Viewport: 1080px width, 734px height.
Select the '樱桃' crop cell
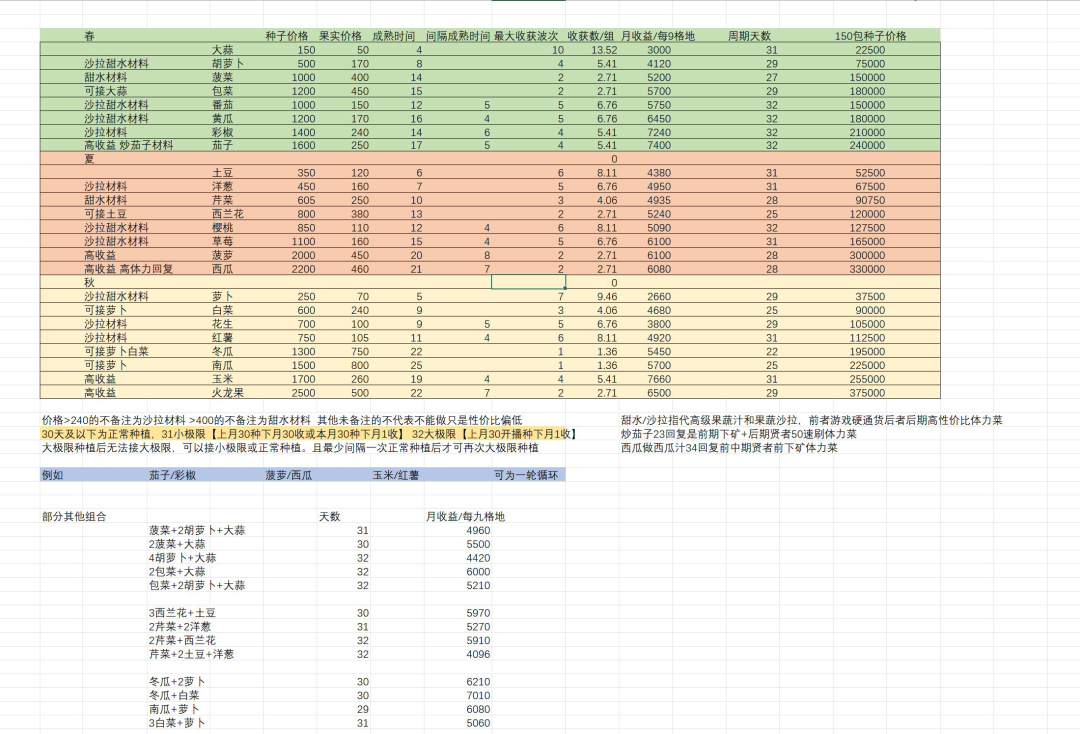click(x=222, y=228)
